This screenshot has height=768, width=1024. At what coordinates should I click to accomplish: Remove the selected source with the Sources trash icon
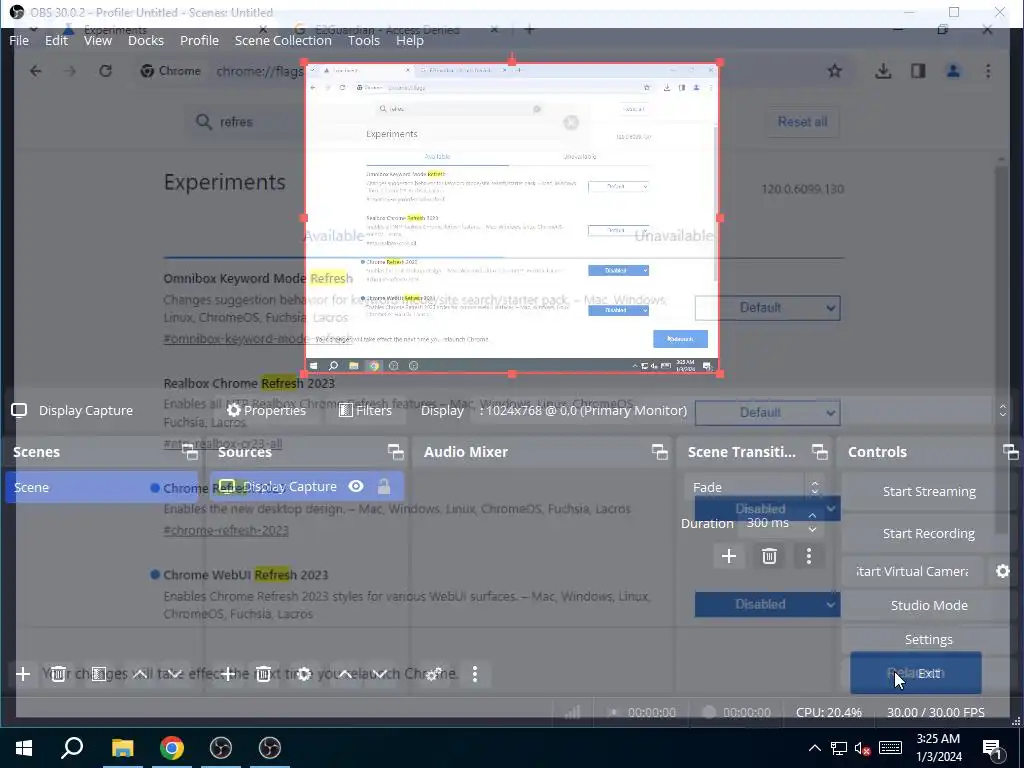tap(263, 674)
